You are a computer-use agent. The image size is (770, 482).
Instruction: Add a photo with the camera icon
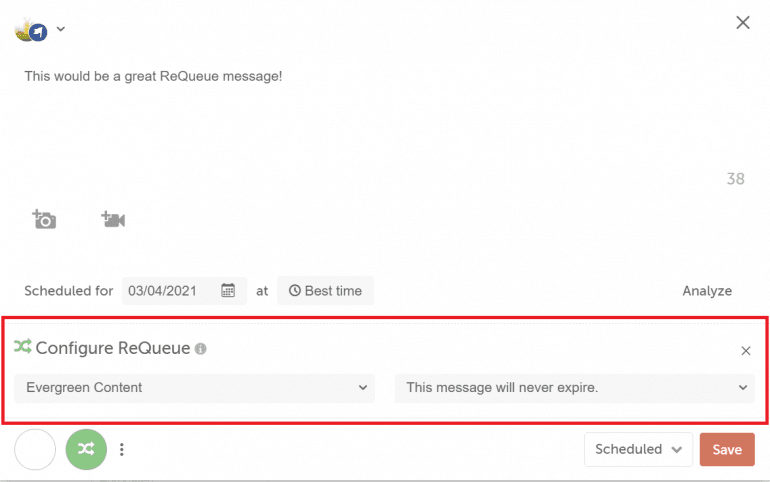(x=44, y=219)
